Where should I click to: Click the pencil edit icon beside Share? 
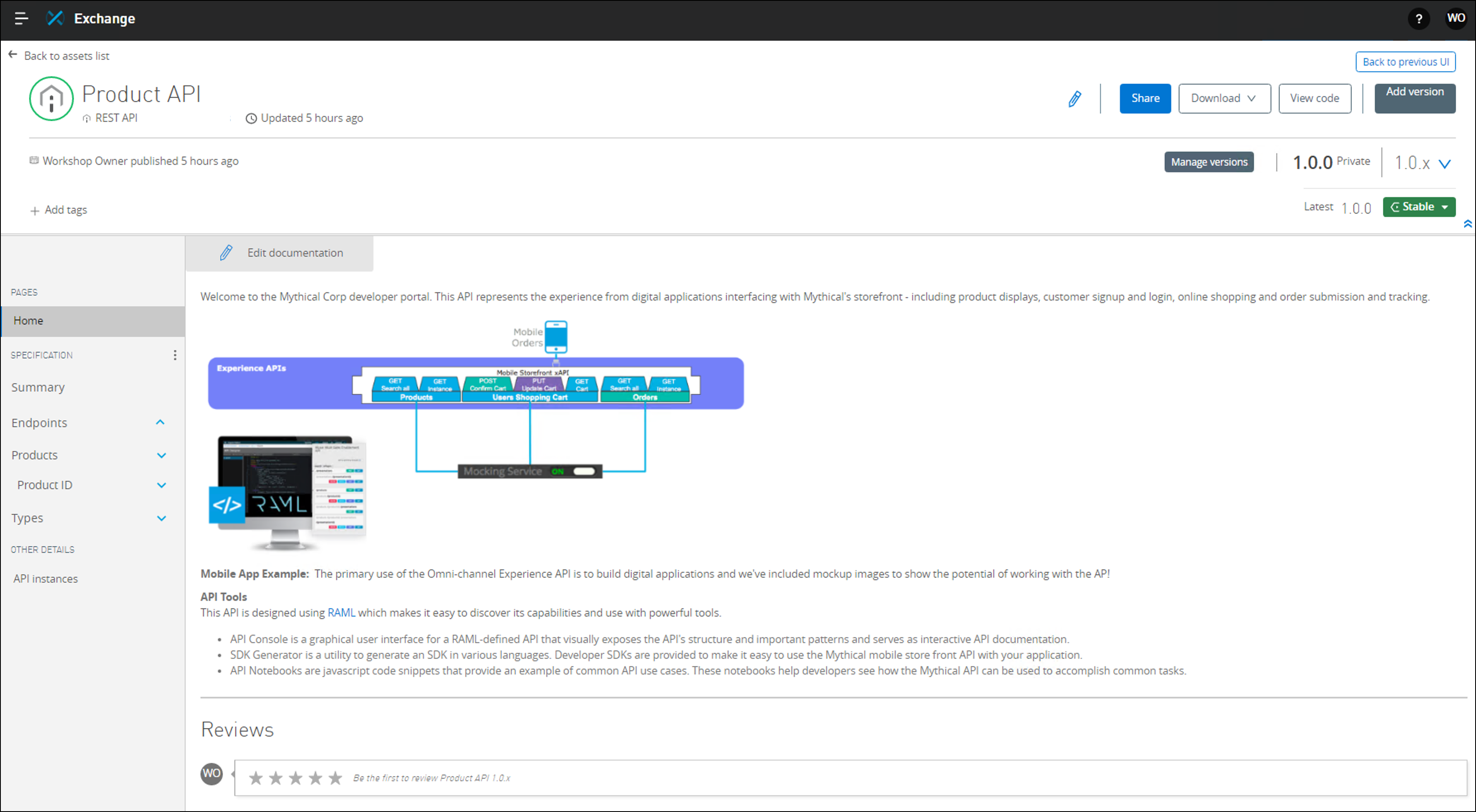(x=1075, y=98)
